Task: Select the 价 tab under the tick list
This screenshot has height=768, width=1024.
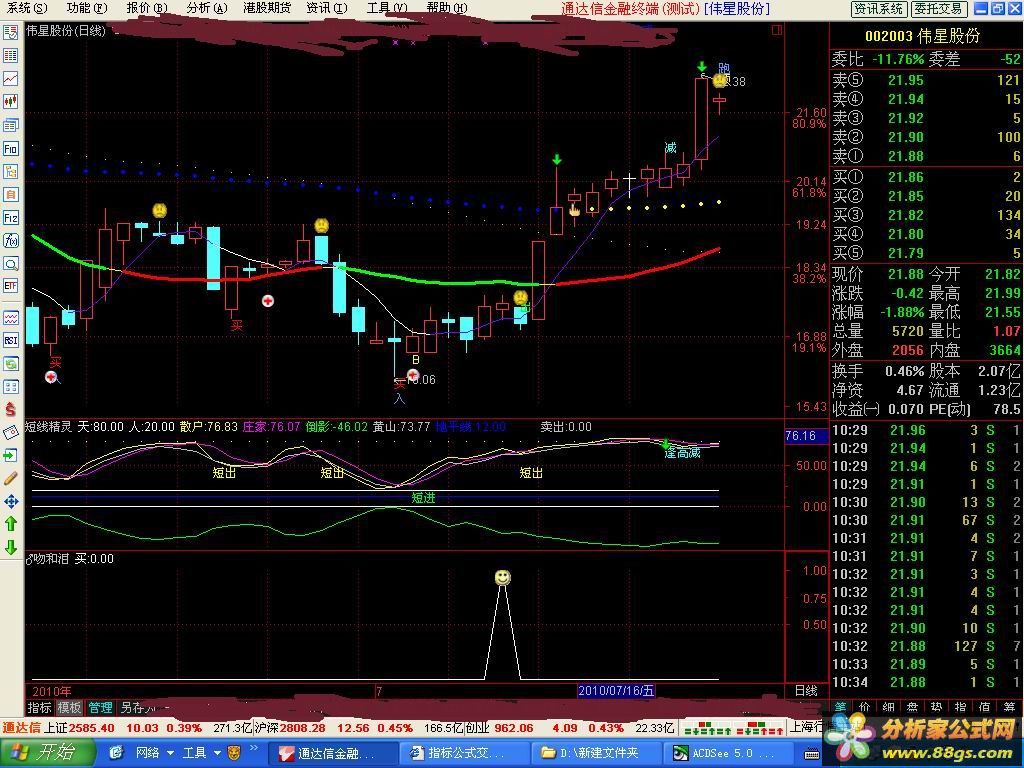Action: (864, 707)
